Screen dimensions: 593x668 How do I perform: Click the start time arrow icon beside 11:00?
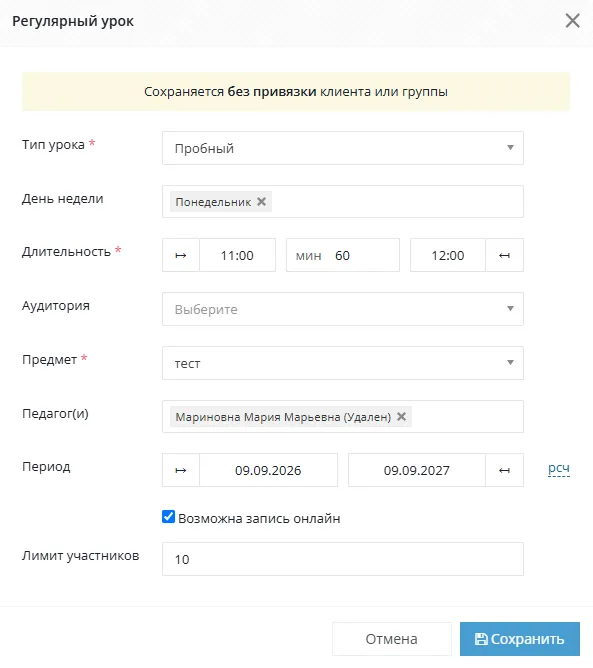click(181, 255)
